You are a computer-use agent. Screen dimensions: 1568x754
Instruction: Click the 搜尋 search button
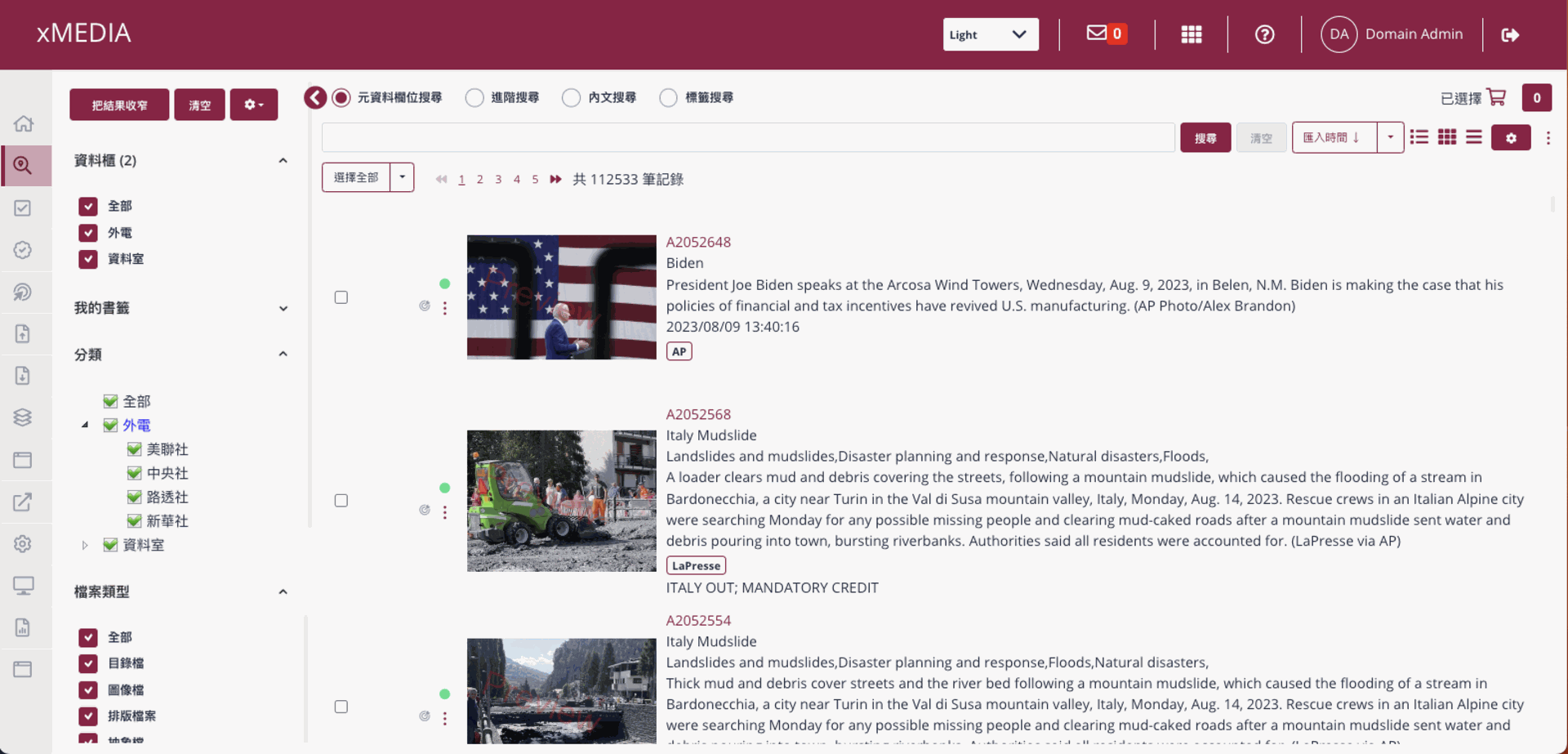(x=1205, y=138)
